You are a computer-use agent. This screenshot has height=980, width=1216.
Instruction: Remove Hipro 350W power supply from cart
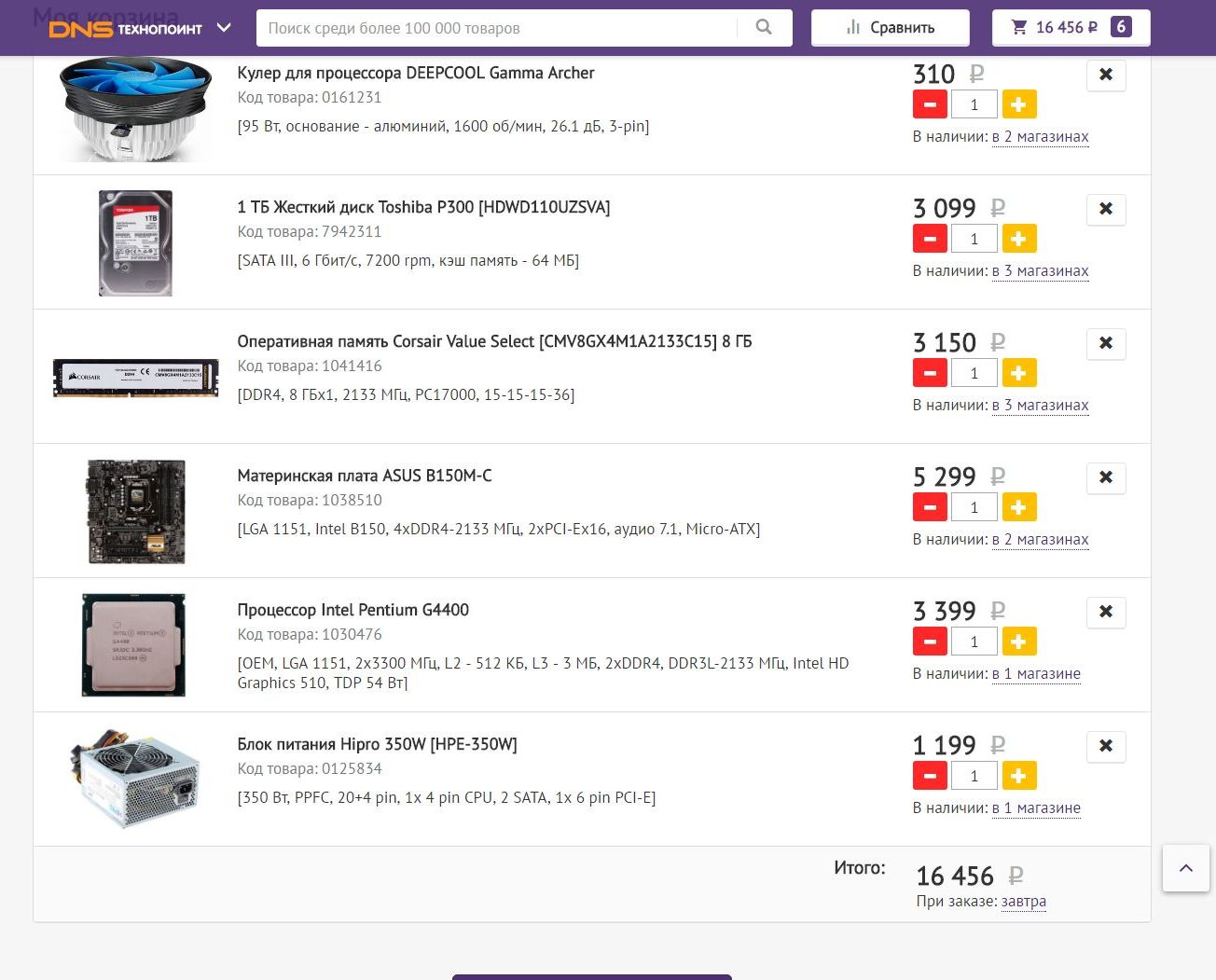tap(1106, 746)
